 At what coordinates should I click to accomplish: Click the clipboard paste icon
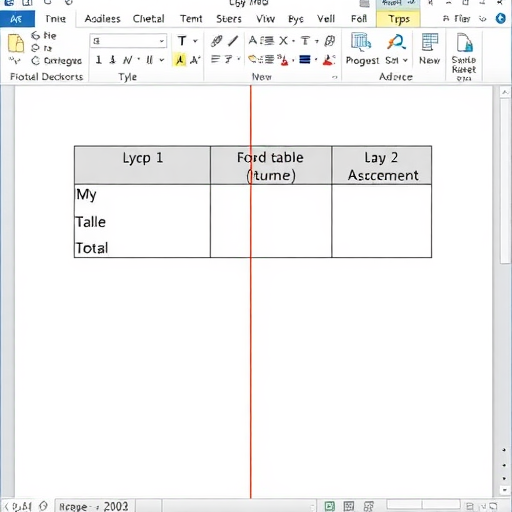click(x=16, y=43)
